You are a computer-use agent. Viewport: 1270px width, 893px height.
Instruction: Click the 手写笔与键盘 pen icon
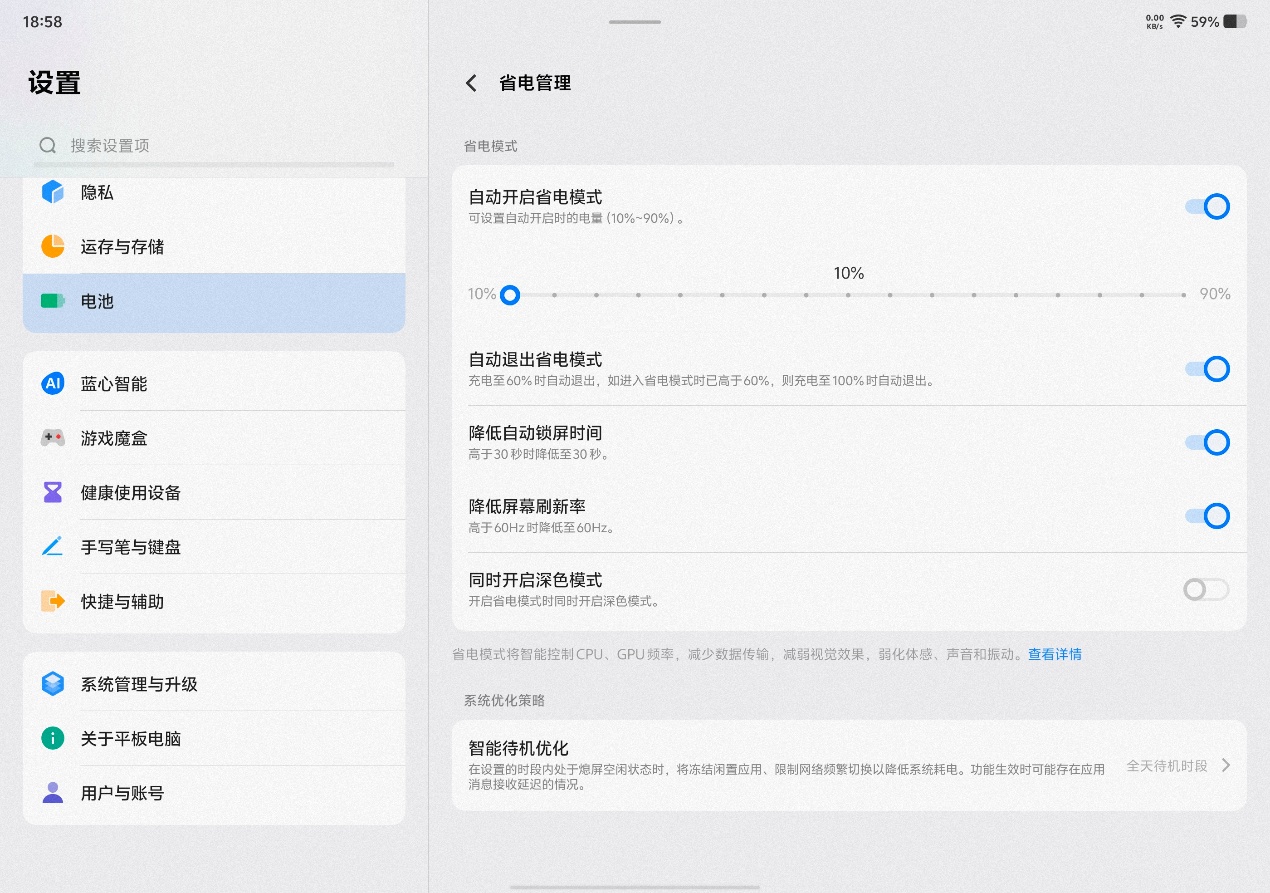(x=52, y=547)
